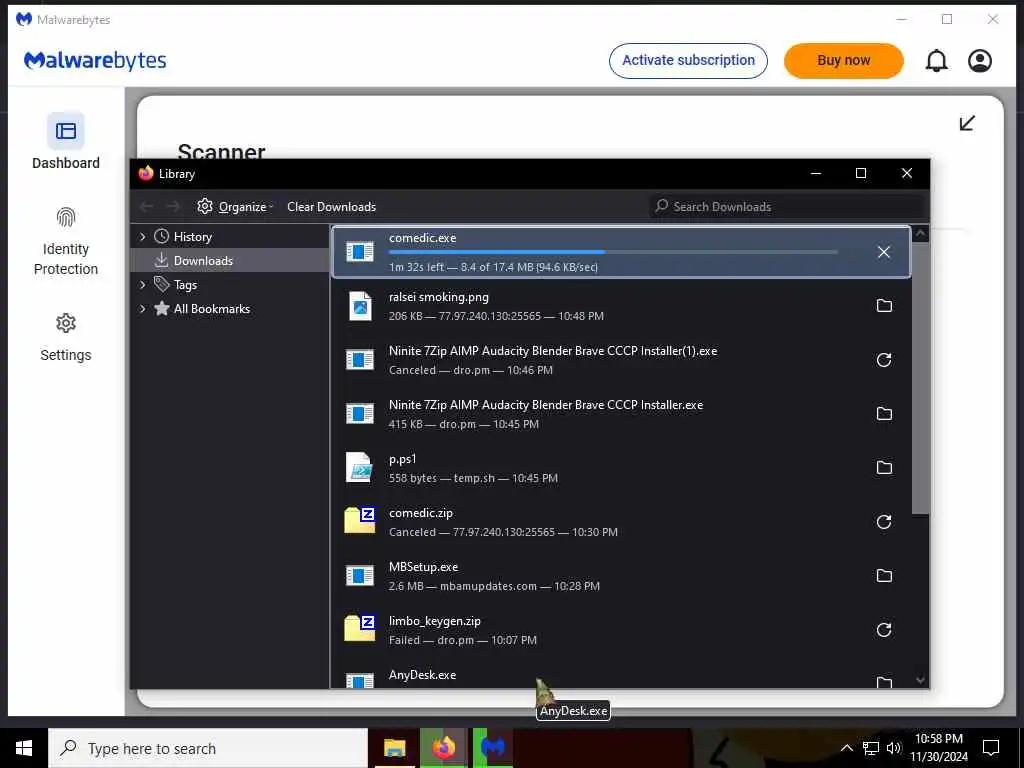The height and width of the screenshot is (768, 1024).
Task: Open containing folder for p.ps1
Action: tap(884, 468)
